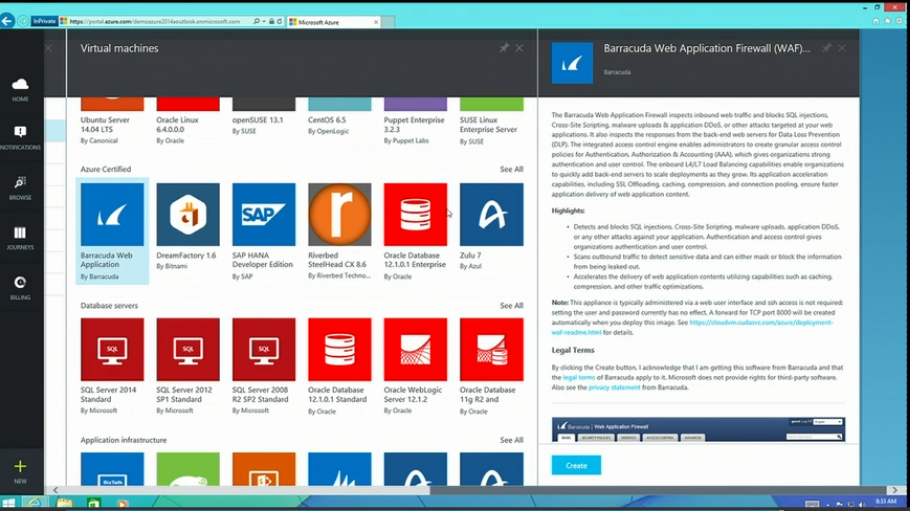Open the Browse sidebar icon
The height and width of the screenshot is (514, 910).
[20, 188]
